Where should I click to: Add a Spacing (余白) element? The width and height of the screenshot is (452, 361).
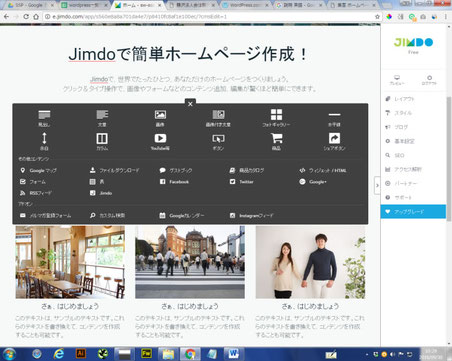point(44,141)
